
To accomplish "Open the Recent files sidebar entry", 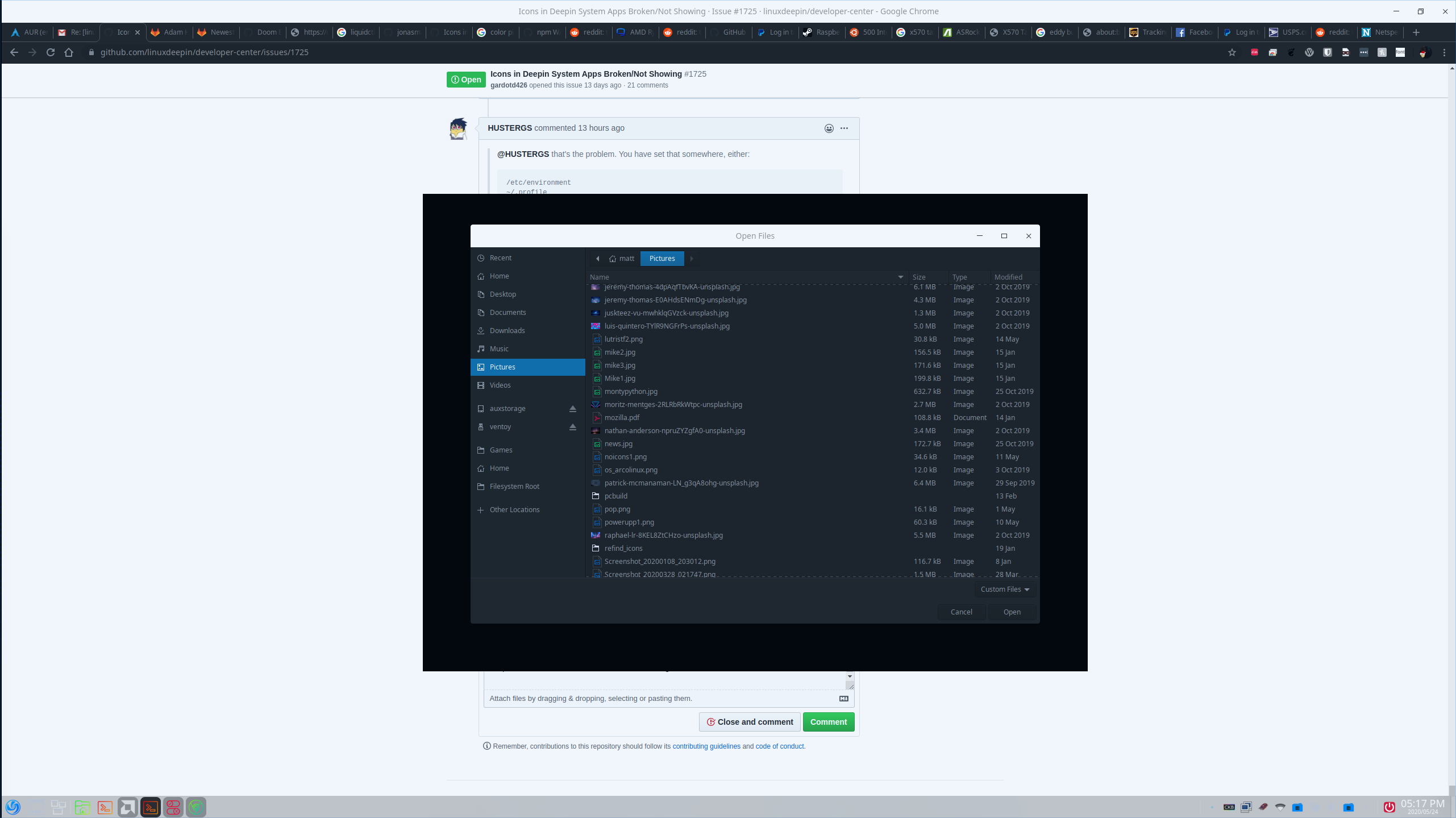I will pos(500,258).
